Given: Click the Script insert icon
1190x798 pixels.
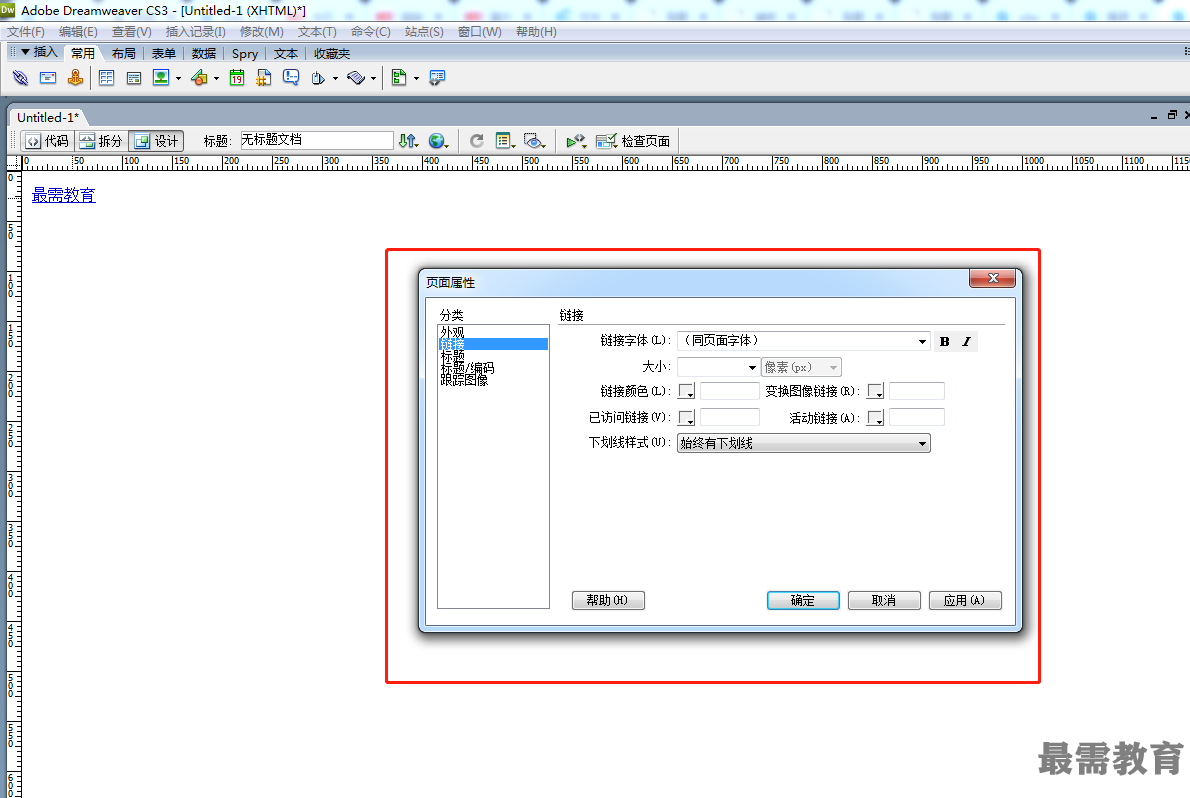Looking at the screenshot, I should point(356,77).
